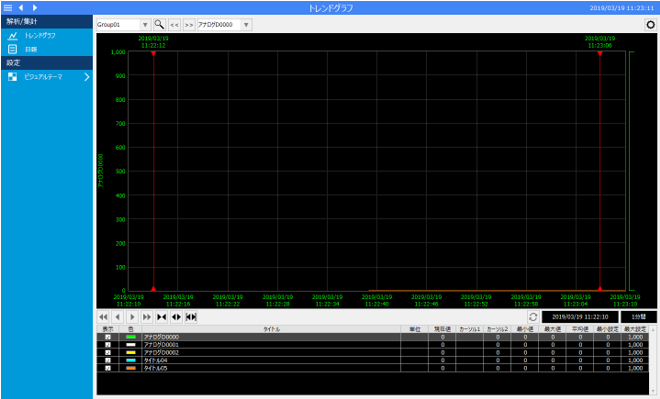660x399 pixels.
Task: Click the white color swatch of アナログD0001
Action: pyautogui.click(x=131, y=345)
